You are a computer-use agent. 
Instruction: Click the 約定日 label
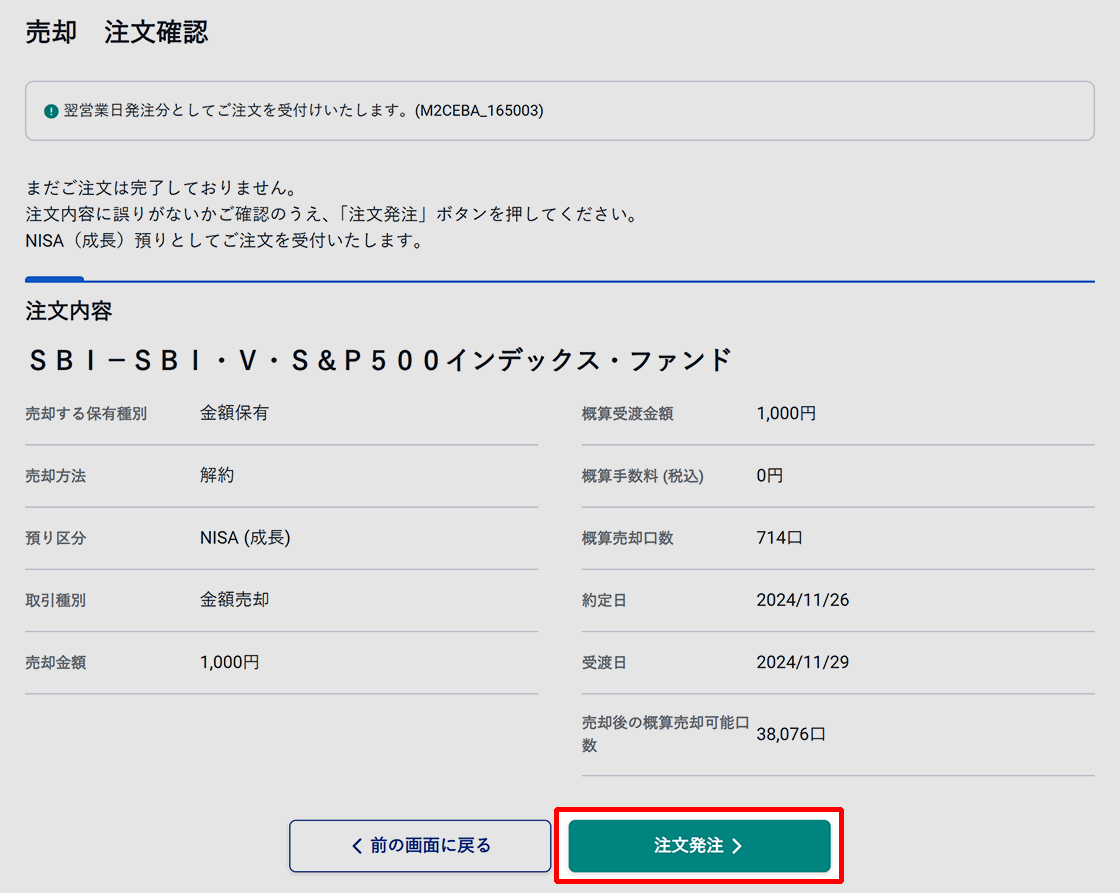[x=604, y=600]
